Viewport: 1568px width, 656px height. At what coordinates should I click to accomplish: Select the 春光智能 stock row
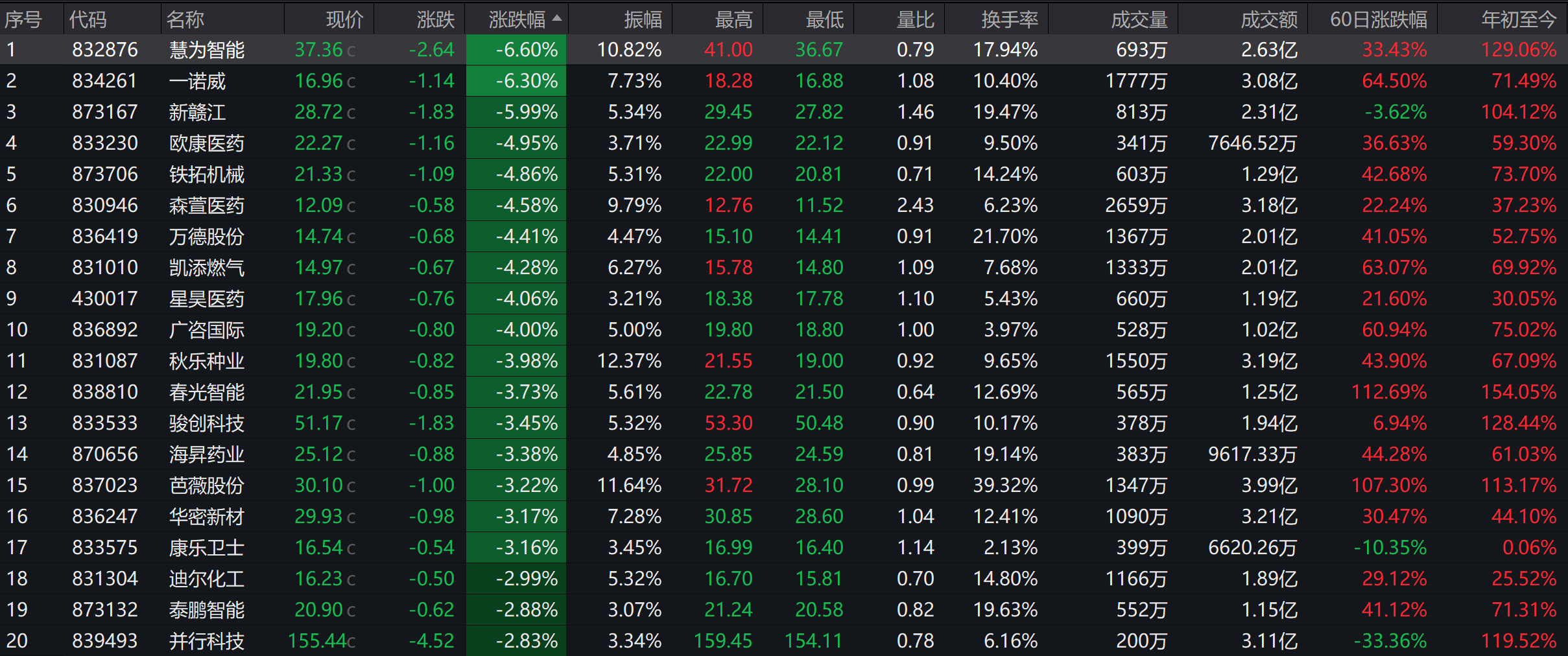tap(784, 392)
